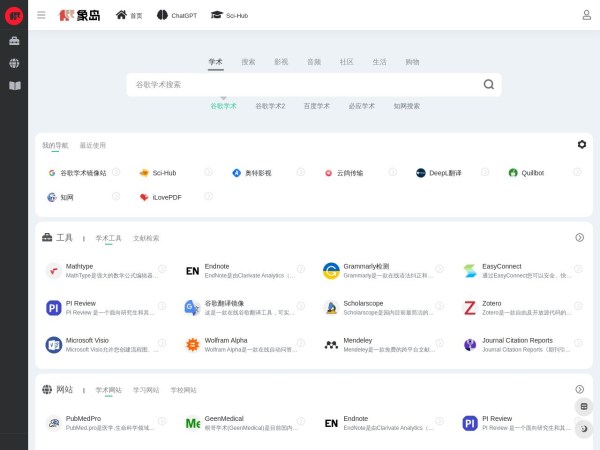Viewport: 600px width, 450px height.
Task: Select the 搜索 search category tab
Action: 248,62
